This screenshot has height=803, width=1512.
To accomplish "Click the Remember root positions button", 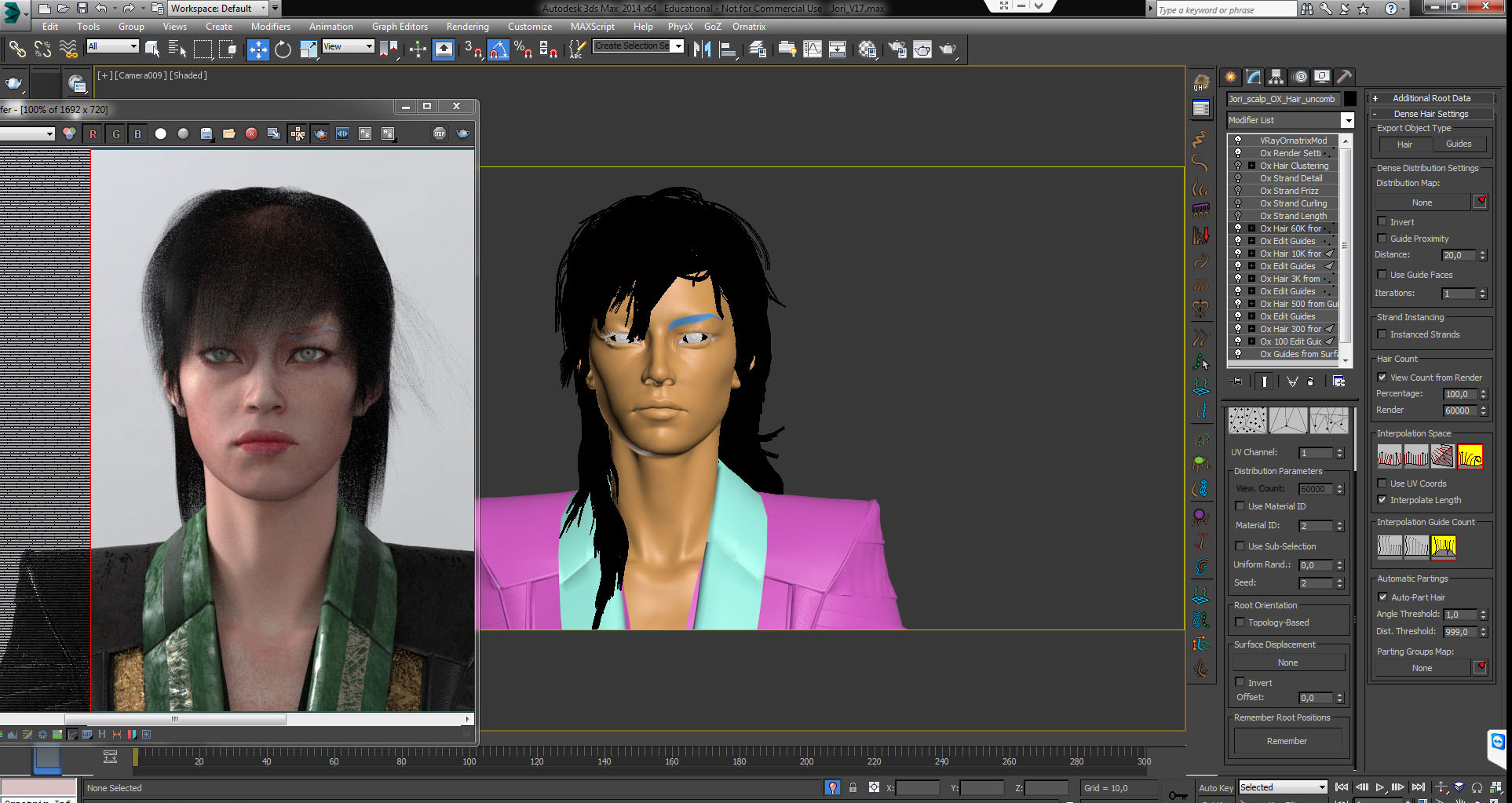I will pyautogui.click(x=1287, y=741).
